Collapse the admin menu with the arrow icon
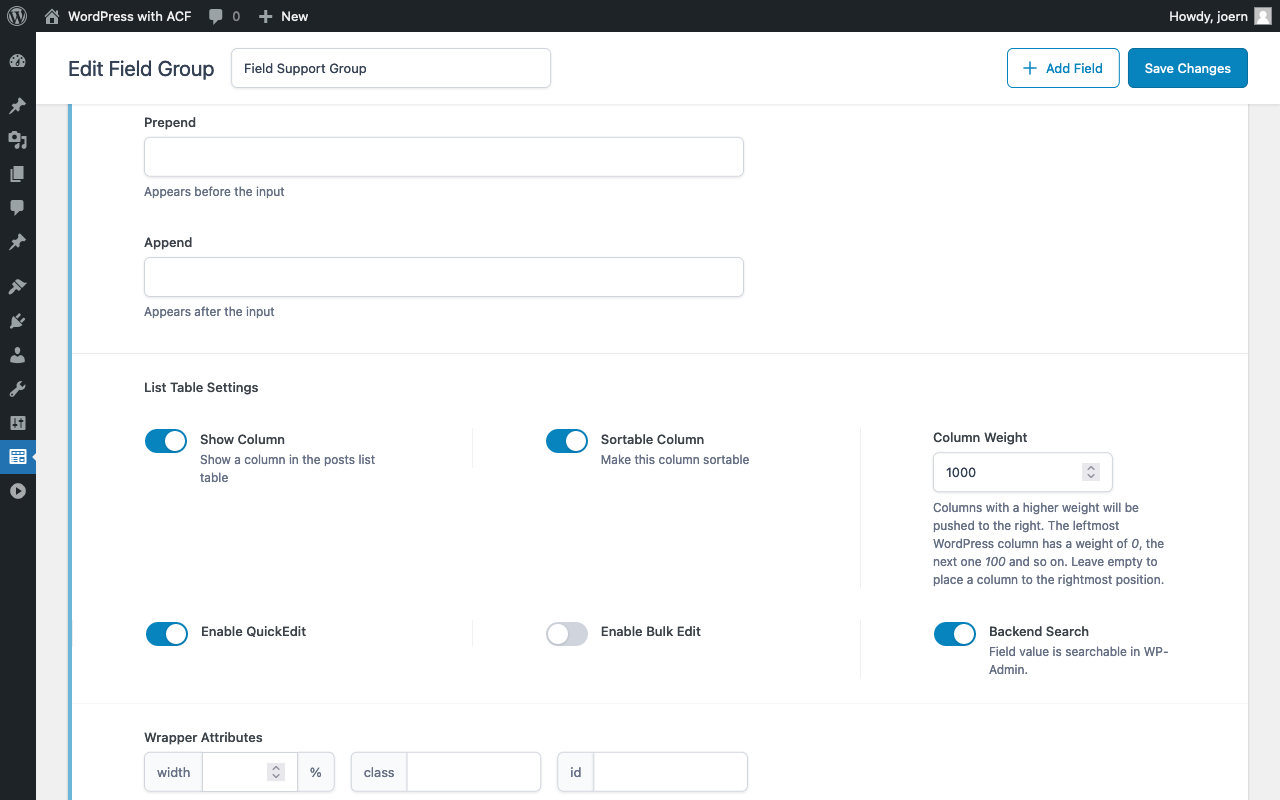This screenshot has width=1280, height=800. tap(17, 491)
